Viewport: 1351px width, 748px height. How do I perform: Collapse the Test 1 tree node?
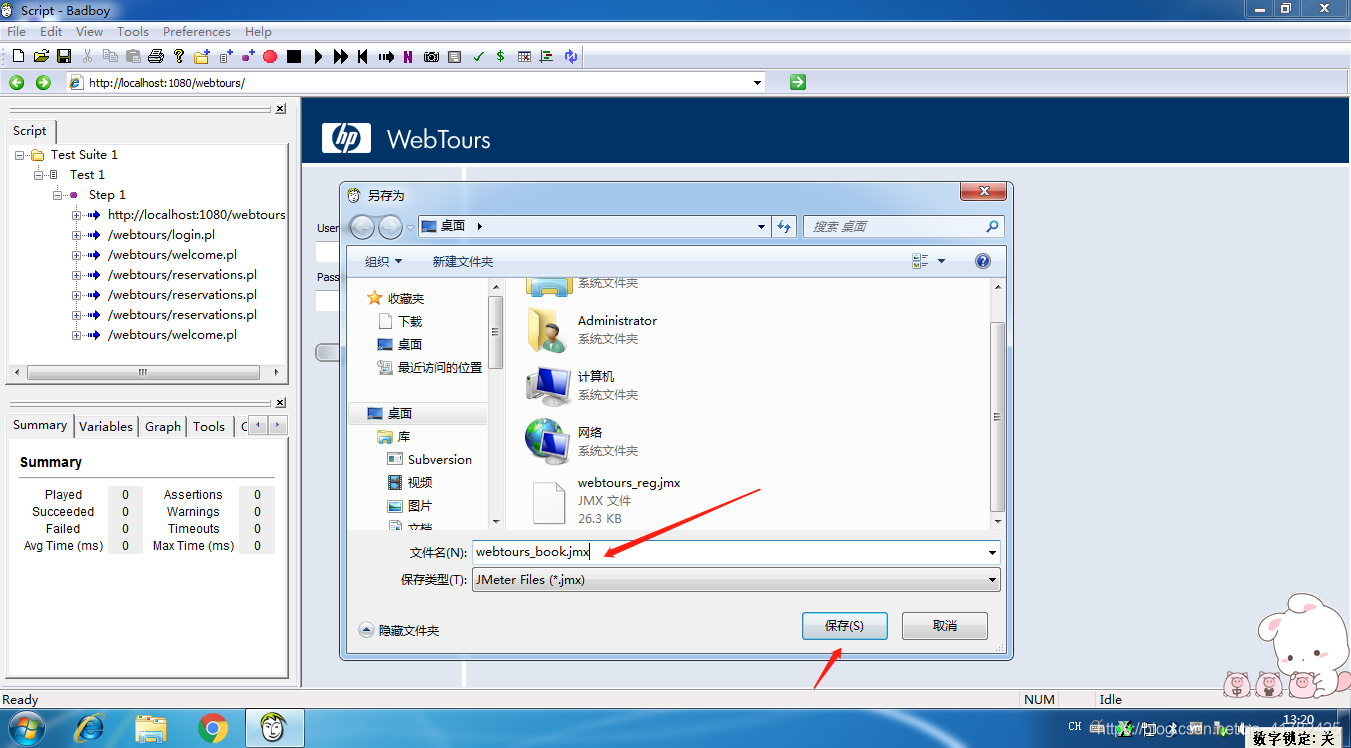coord(39,175)
